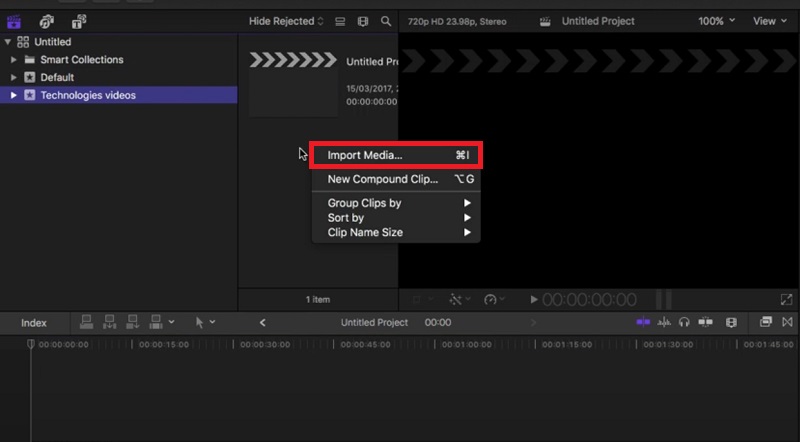Select Technologies videos event row
The height and width of the screenshot is (442, 800).
click(x=118, y=95)
